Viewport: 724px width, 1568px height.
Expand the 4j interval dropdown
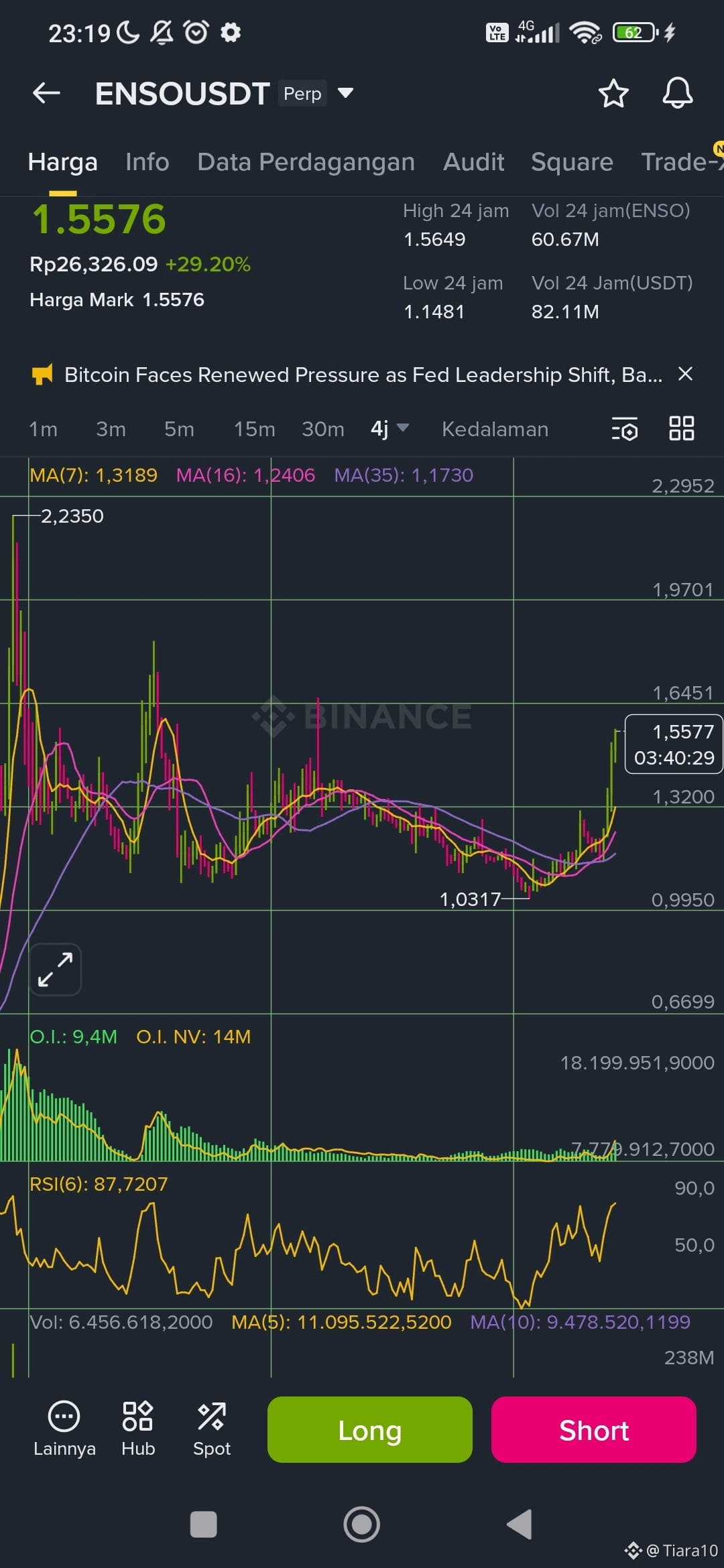click(389, 429)
